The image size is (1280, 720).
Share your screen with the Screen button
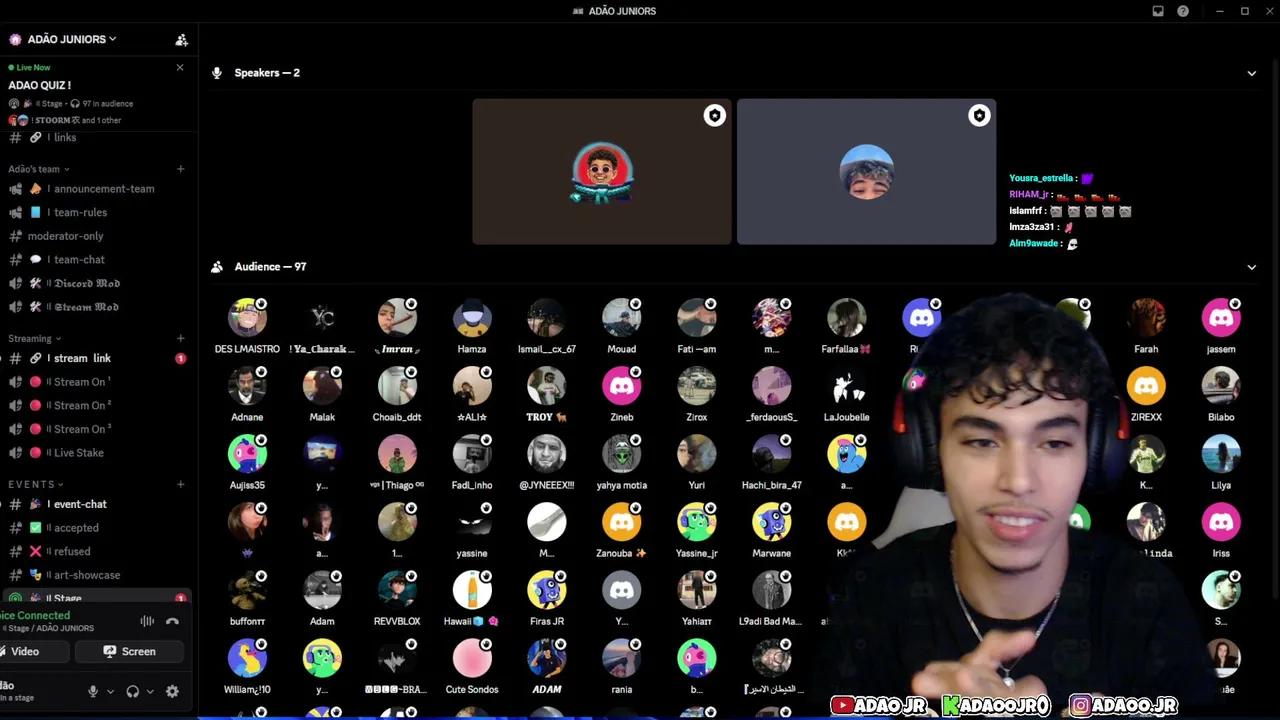(x=130, y=651)
